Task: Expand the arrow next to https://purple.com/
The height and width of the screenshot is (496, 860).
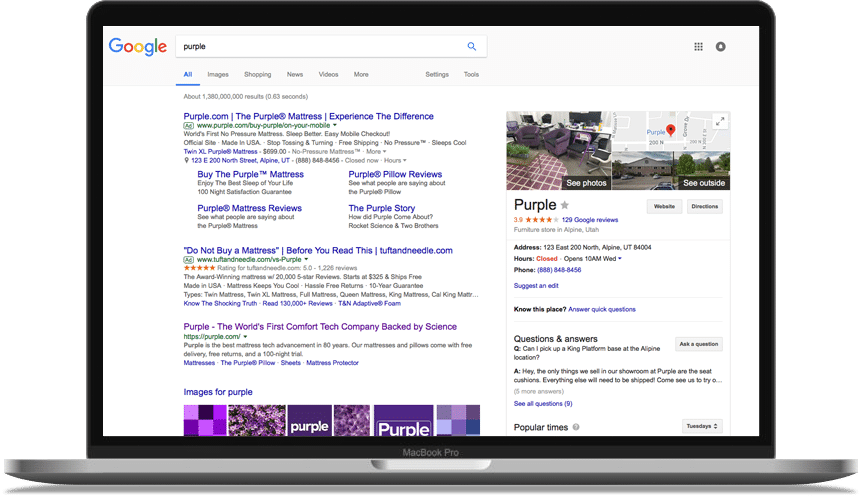Action: point(245,336)
